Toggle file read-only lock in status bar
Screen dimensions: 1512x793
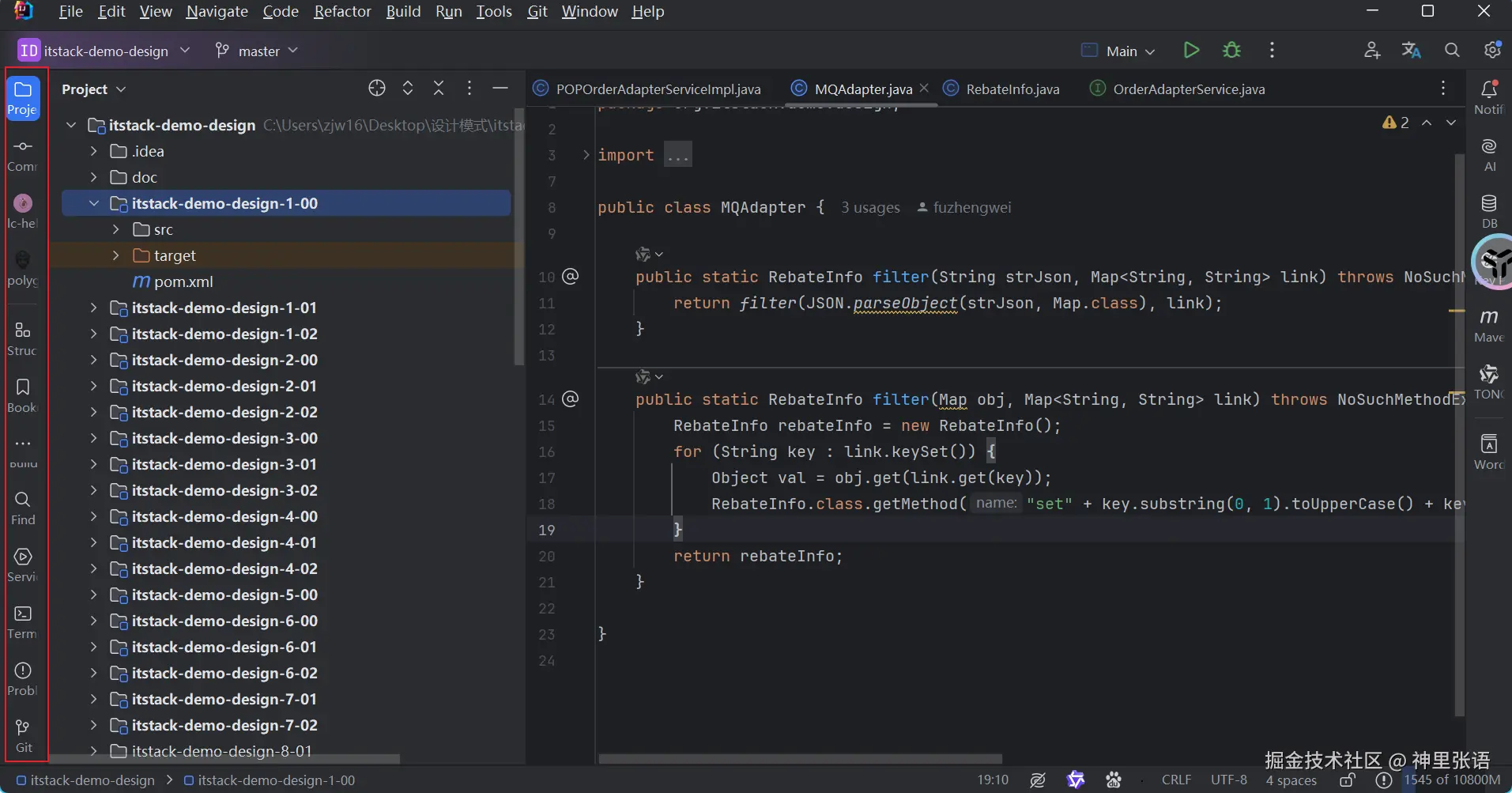(x=1348, y=780)
